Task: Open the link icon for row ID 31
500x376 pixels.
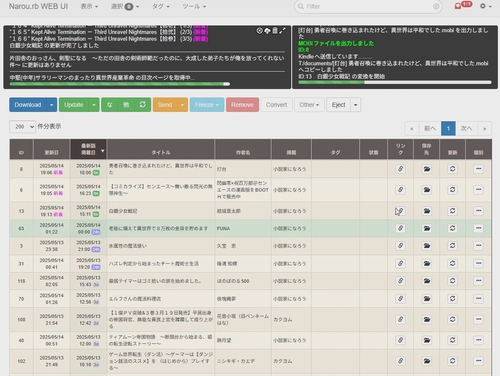Action: coord(400,263)
